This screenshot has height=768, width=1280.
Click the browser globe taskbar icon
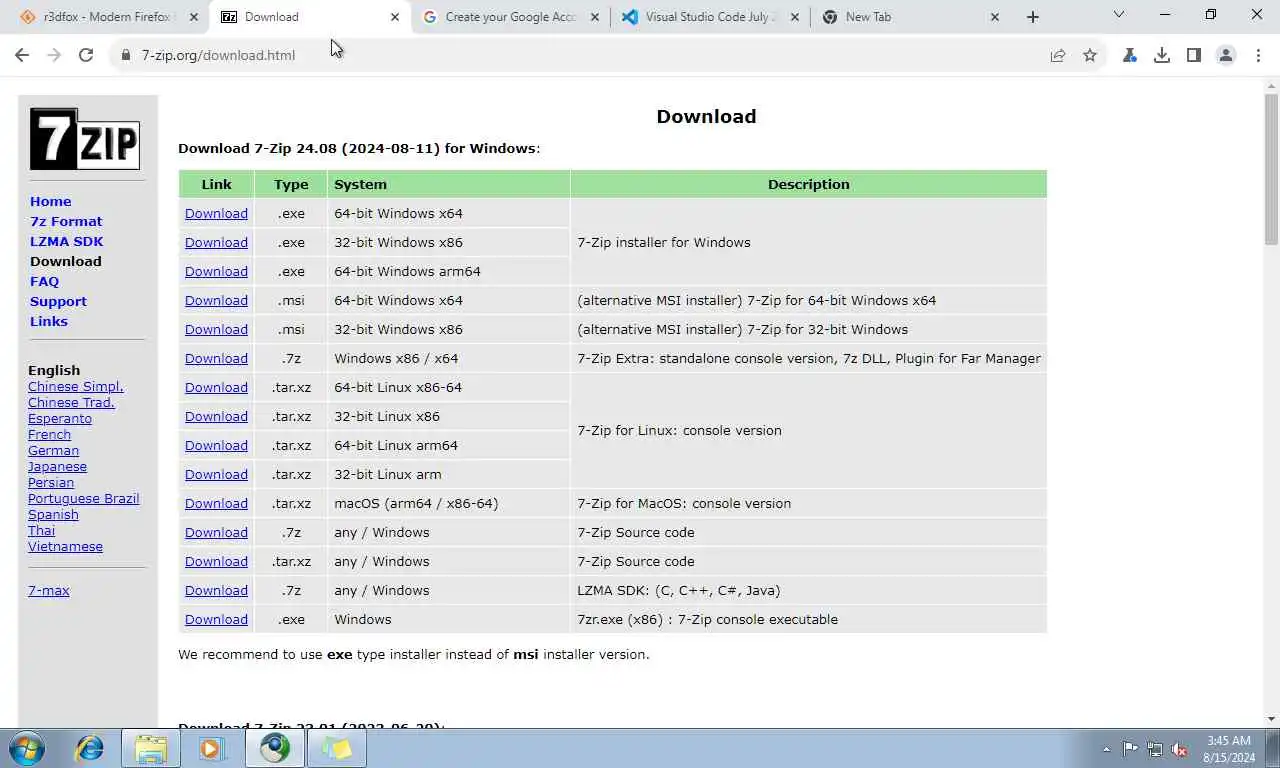coord(275,748)
